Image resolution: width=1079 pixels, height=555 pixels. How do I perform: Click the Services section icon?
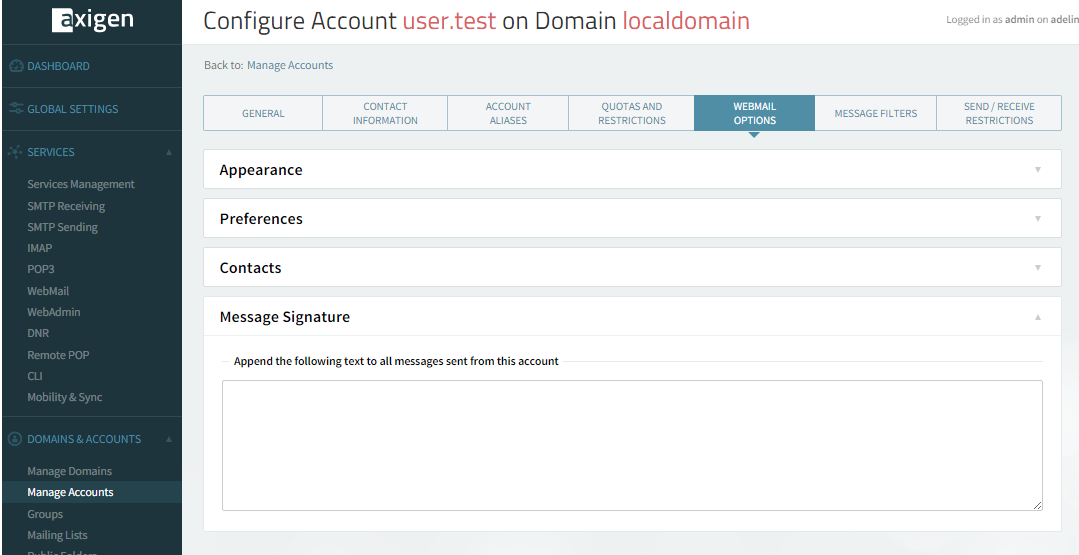click(x=15, y=152)
